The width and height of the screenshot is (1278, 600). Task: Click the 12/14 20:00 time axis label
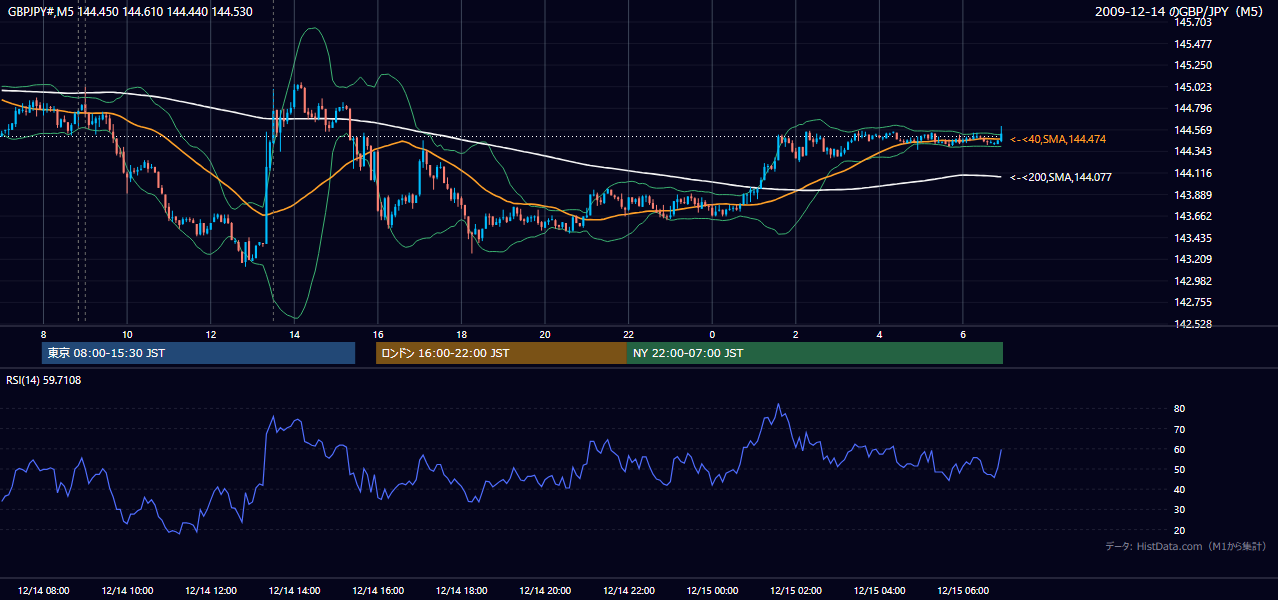pos(545,590)
